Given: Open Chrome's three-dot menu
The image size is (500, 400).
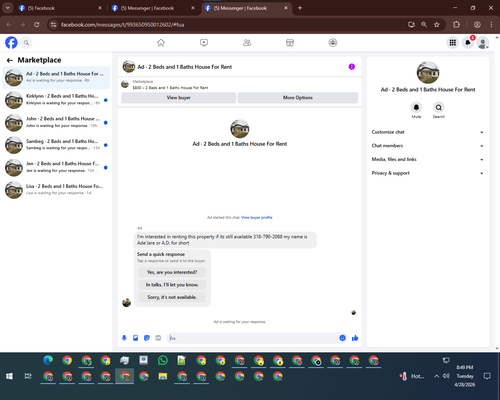Looking at the screenshot, I should [x=491, y=25].
